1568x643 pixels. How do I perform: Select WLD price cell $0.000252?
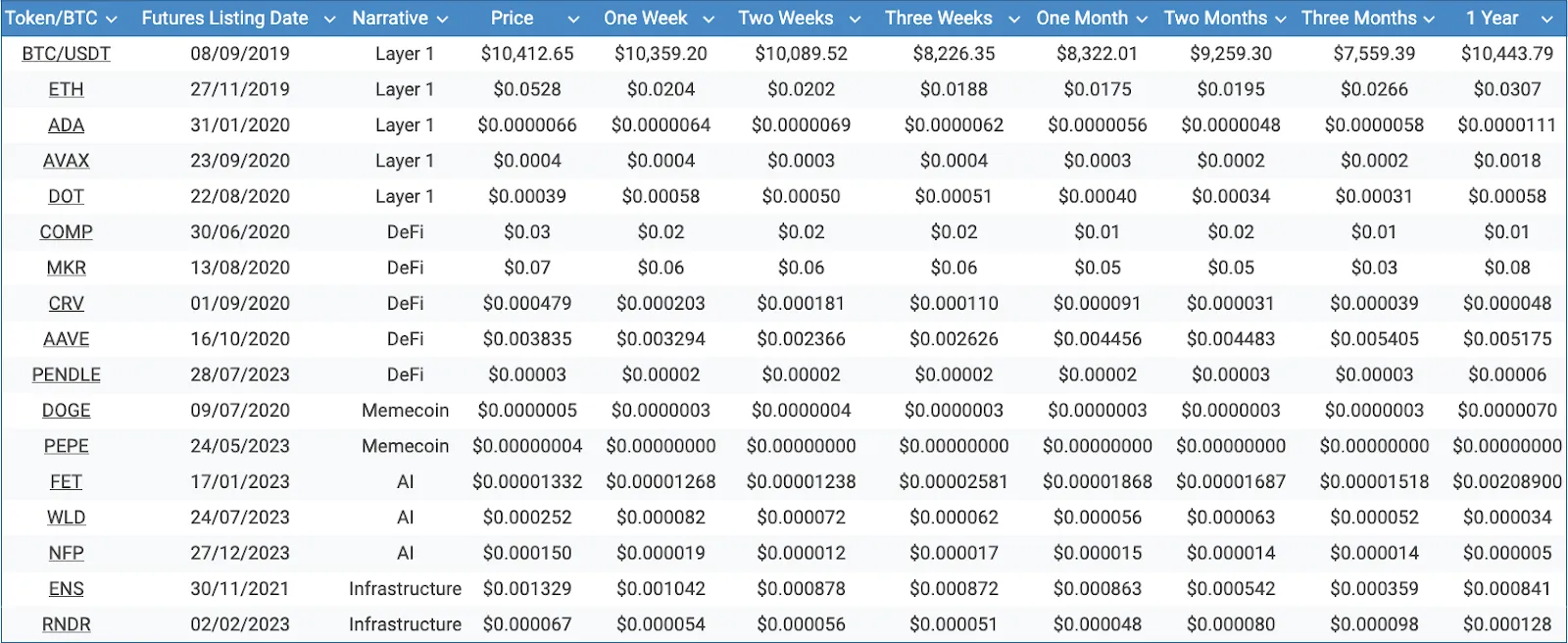click(527, 518)
